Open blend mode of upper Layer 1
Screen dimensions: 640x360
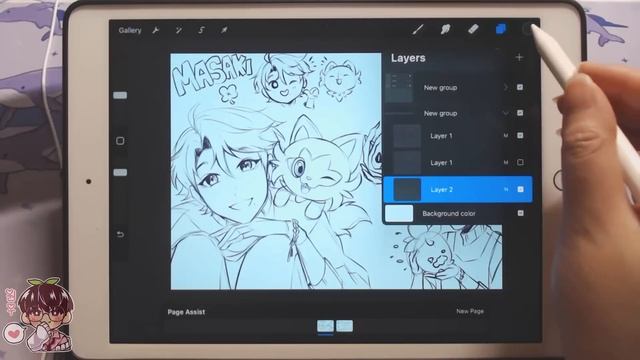(x=506, y=136)
